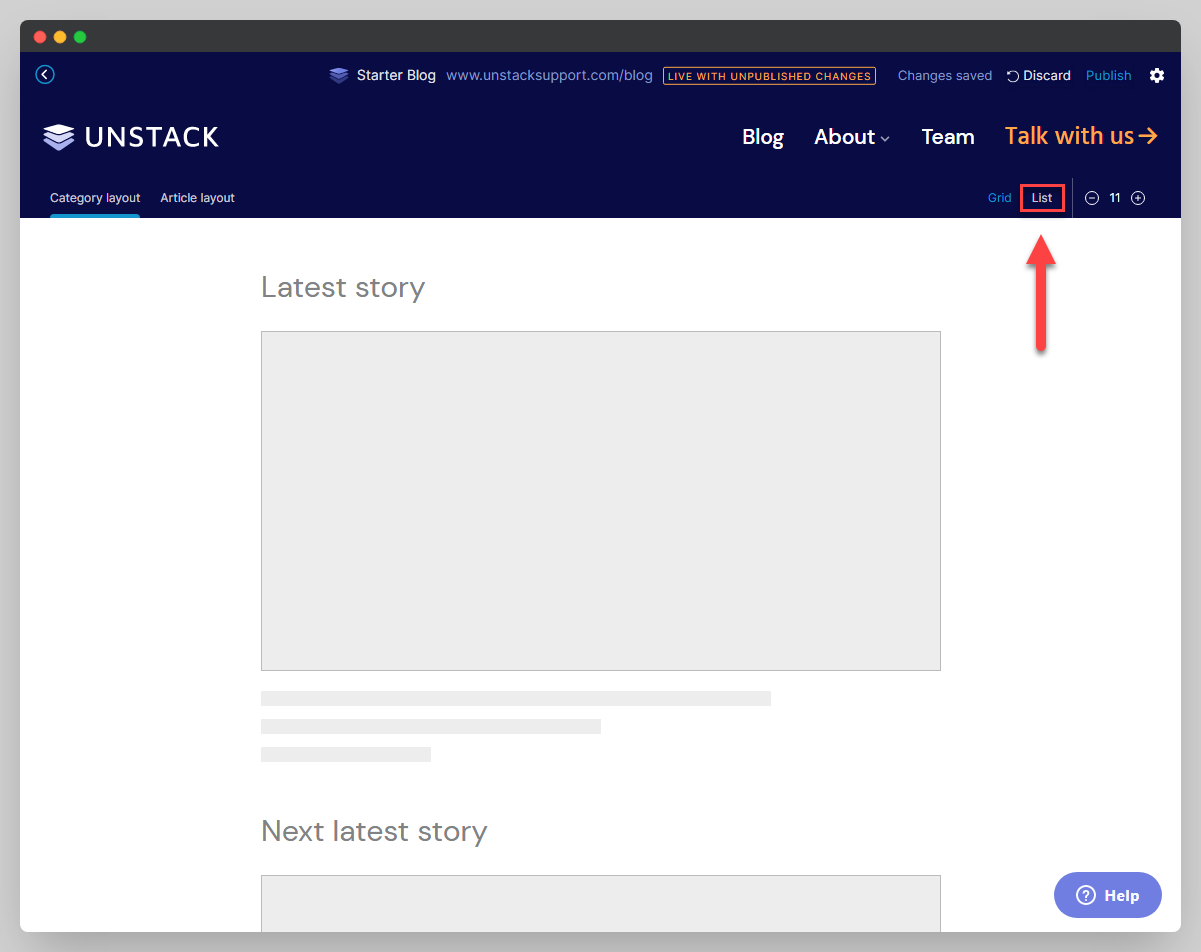Select the List view option
Screen dimensions: 1201x952
tap(1042, 198)
